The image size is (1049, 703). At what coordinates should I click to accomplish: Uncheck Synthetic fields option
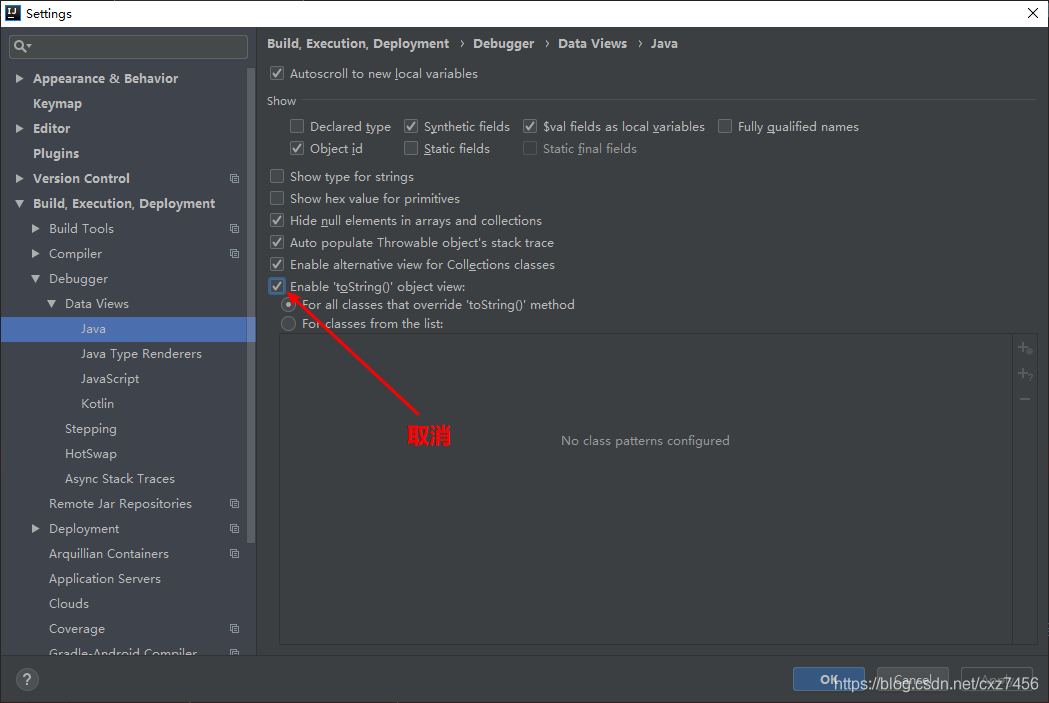pyautogui.click(x=411, y=126)
